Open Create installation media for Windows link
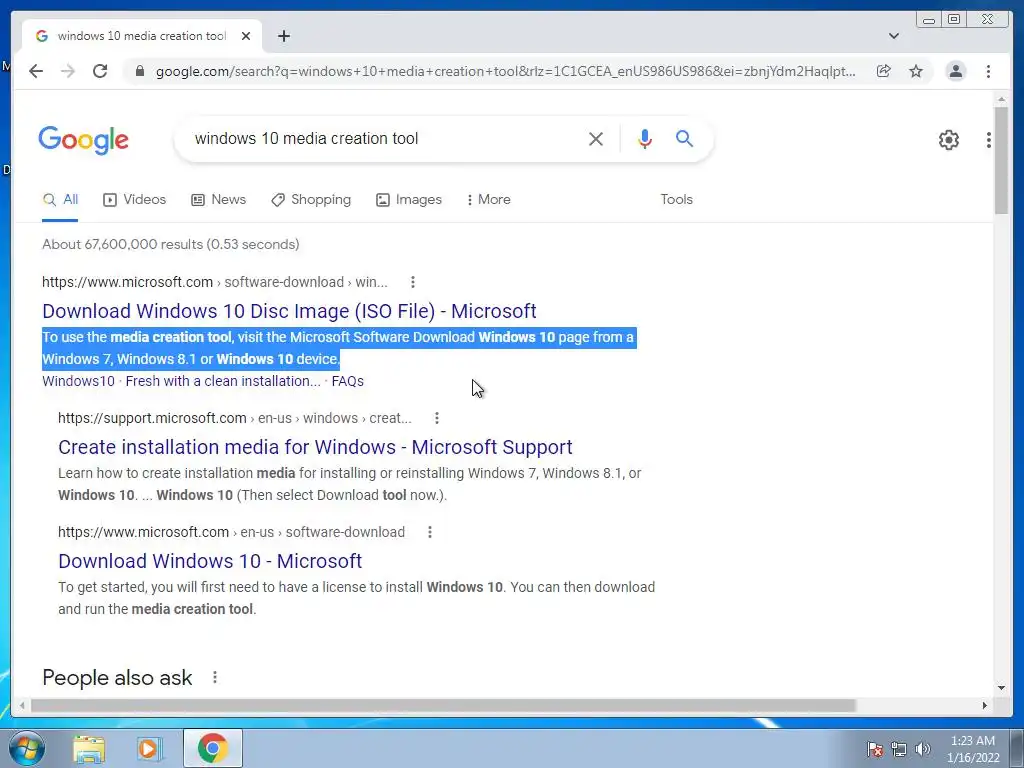The image size is (1024, 768). coord(315,447)
